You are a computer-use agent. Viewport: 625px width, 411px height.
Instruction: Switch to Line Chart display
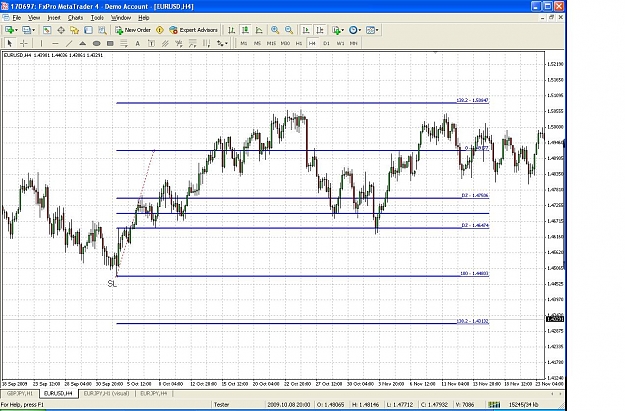pos(259,30)
